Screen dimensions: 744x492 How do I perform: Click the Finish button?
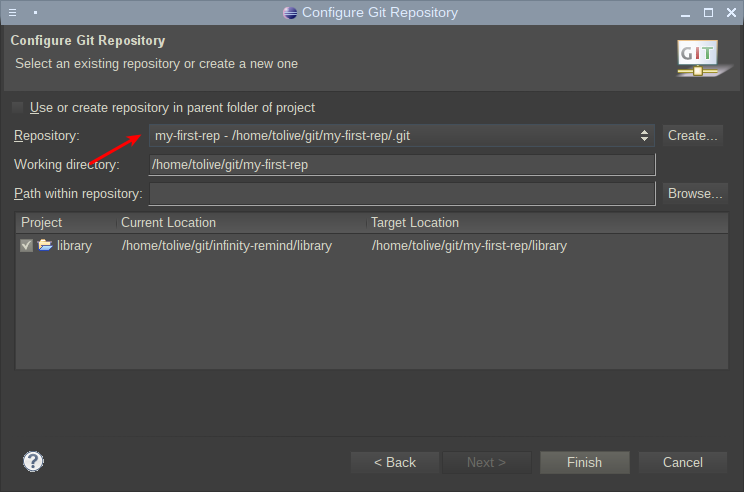tap(585, 462)
